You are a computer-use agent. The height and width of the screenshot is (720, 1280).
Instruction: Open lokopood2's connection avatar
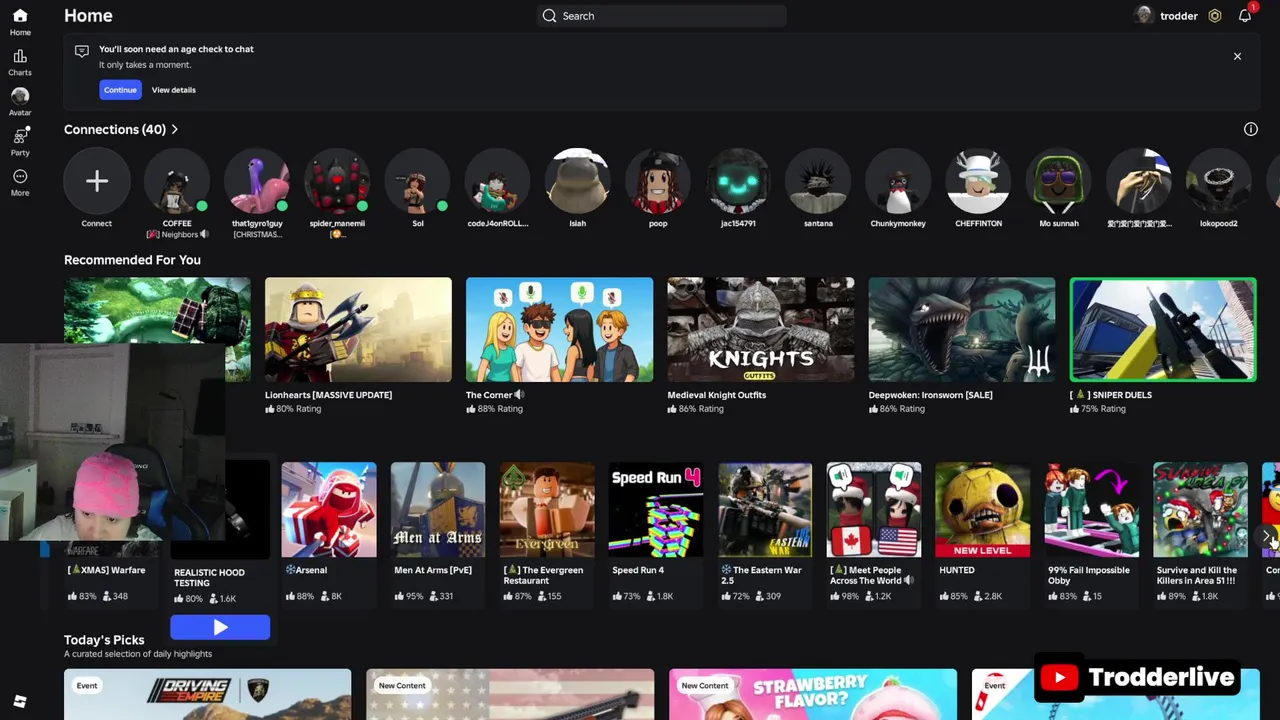(1219, 181)
